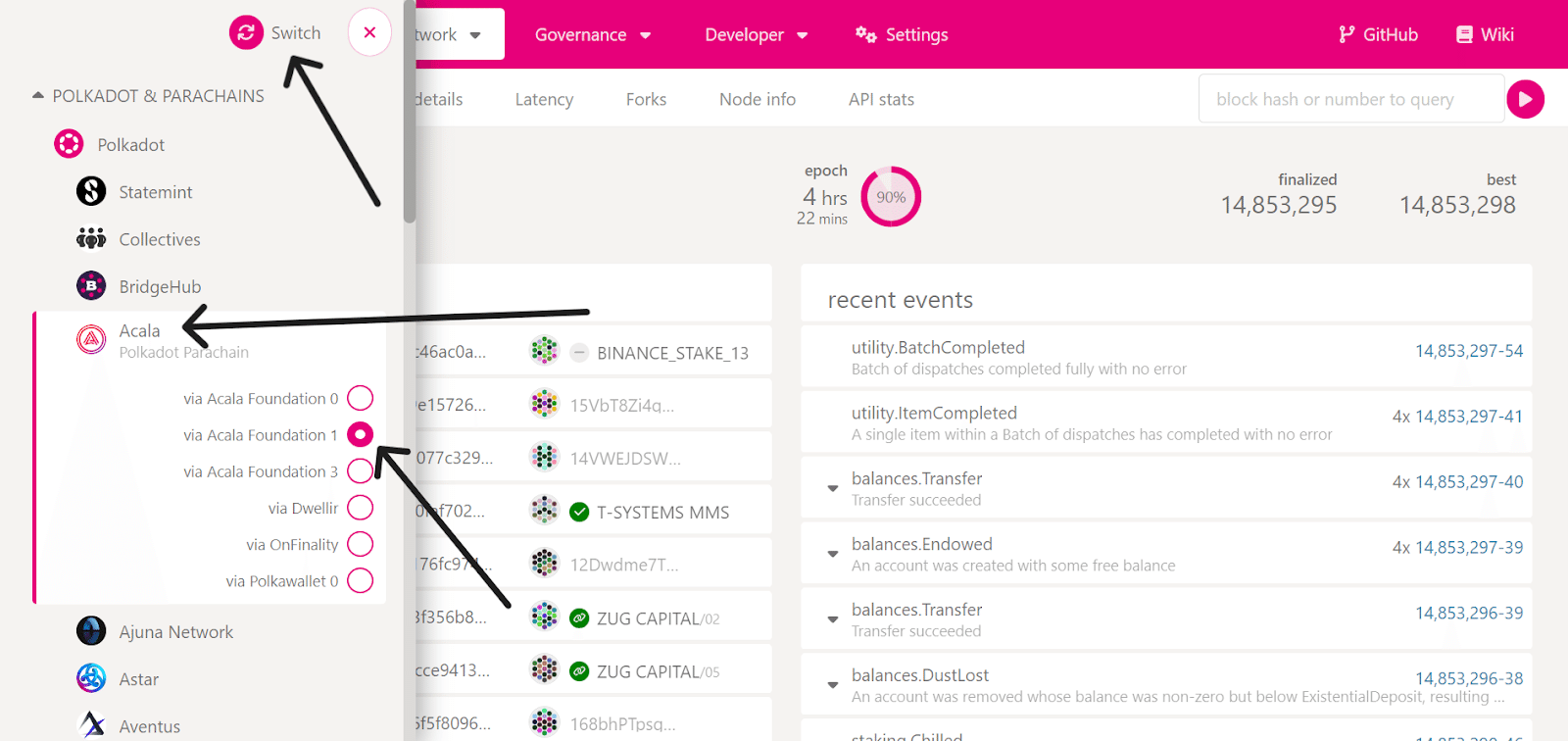This screenshot has height=741, width=1568.
Task: Click the utility.ItemCompleted event title
Action: [x=934, y=413]
